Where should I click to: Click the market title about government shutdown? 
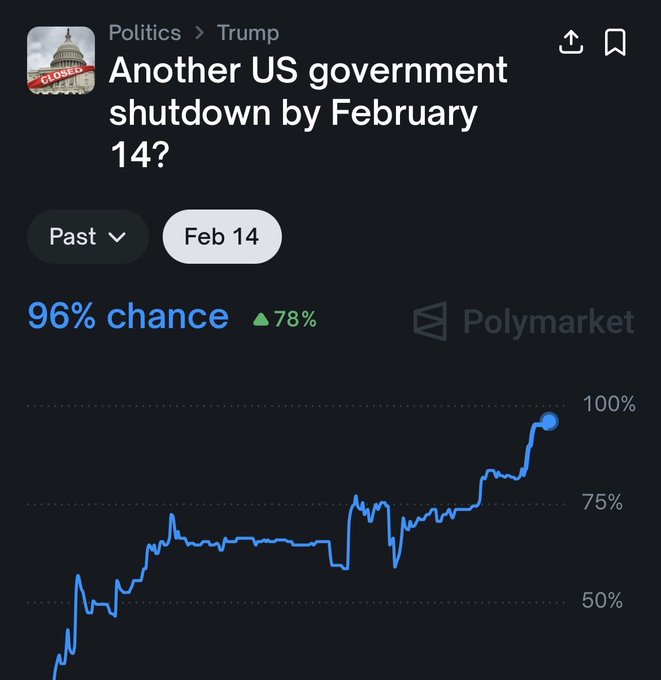pyautogui.click(x=308, y=112)
